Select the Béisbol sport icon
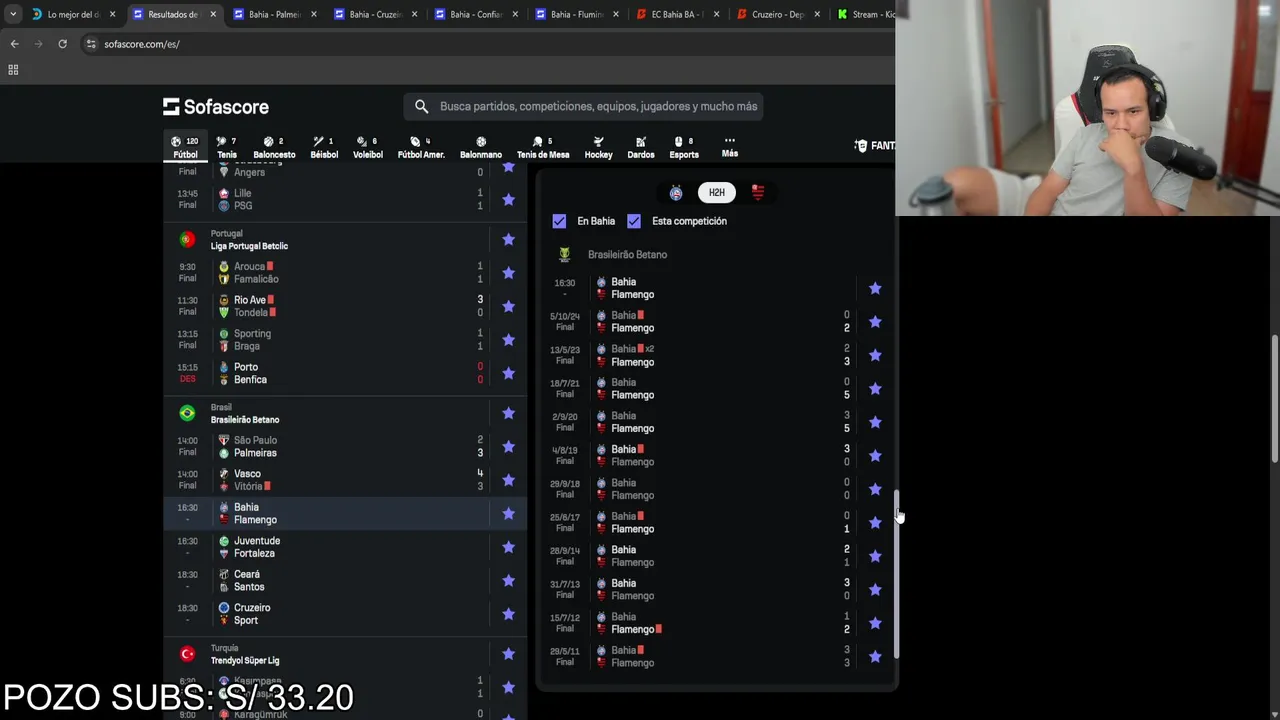Image resolution: width=1280 pixels, height=720 pixels. click(x=324, y=147)
